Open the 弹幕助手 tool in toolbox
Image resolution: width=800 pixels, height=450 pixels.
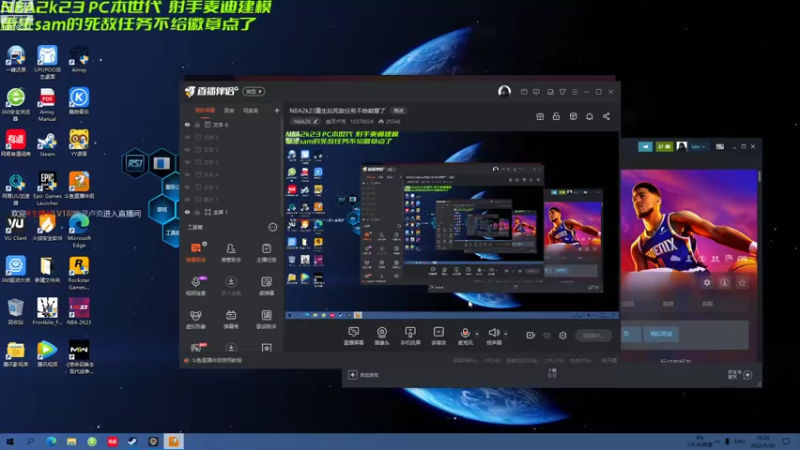coord(196,253)
